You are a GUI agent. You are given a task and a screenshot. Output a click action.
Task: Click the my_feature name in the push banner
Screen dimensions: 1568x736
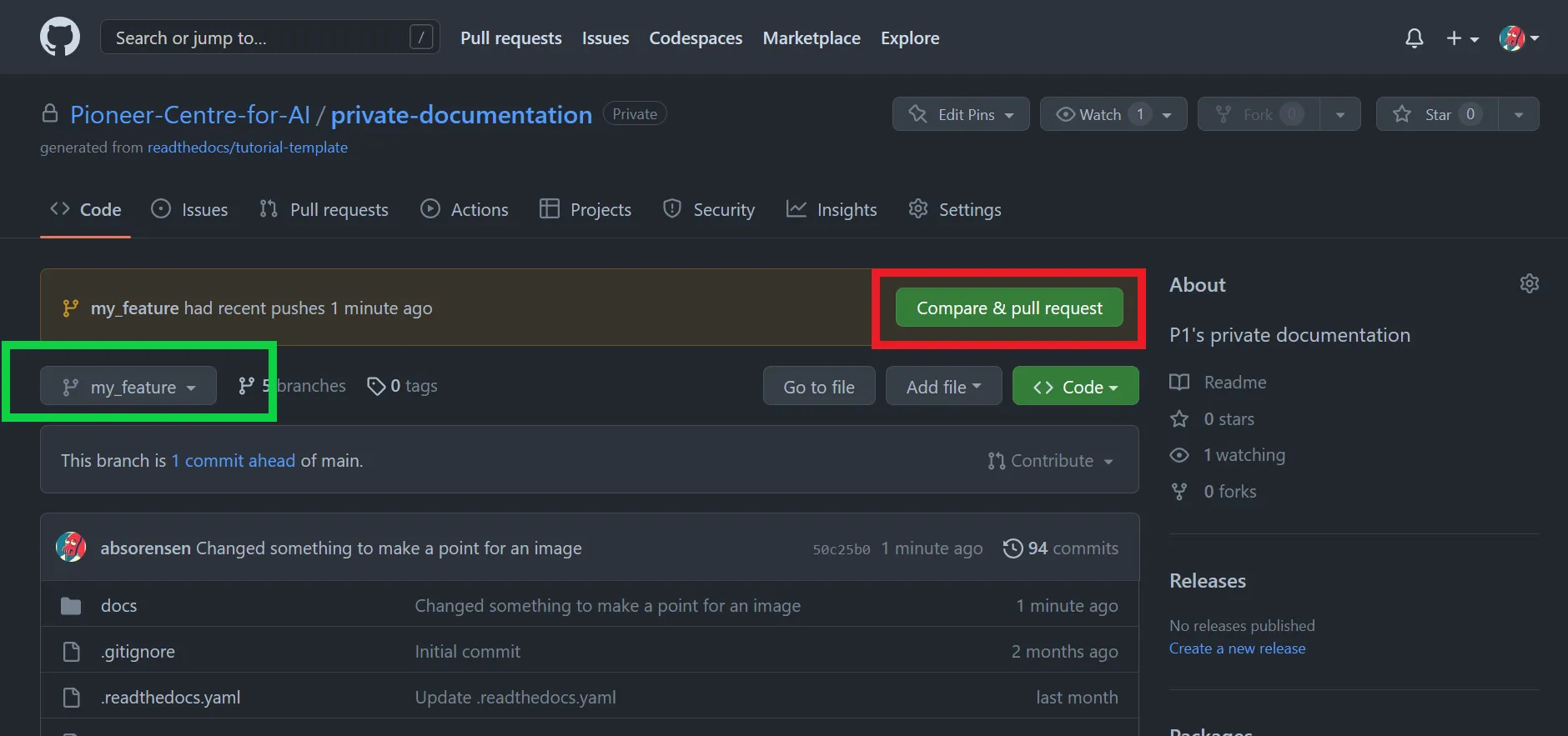pyautogui.click(x=134, y=308)
